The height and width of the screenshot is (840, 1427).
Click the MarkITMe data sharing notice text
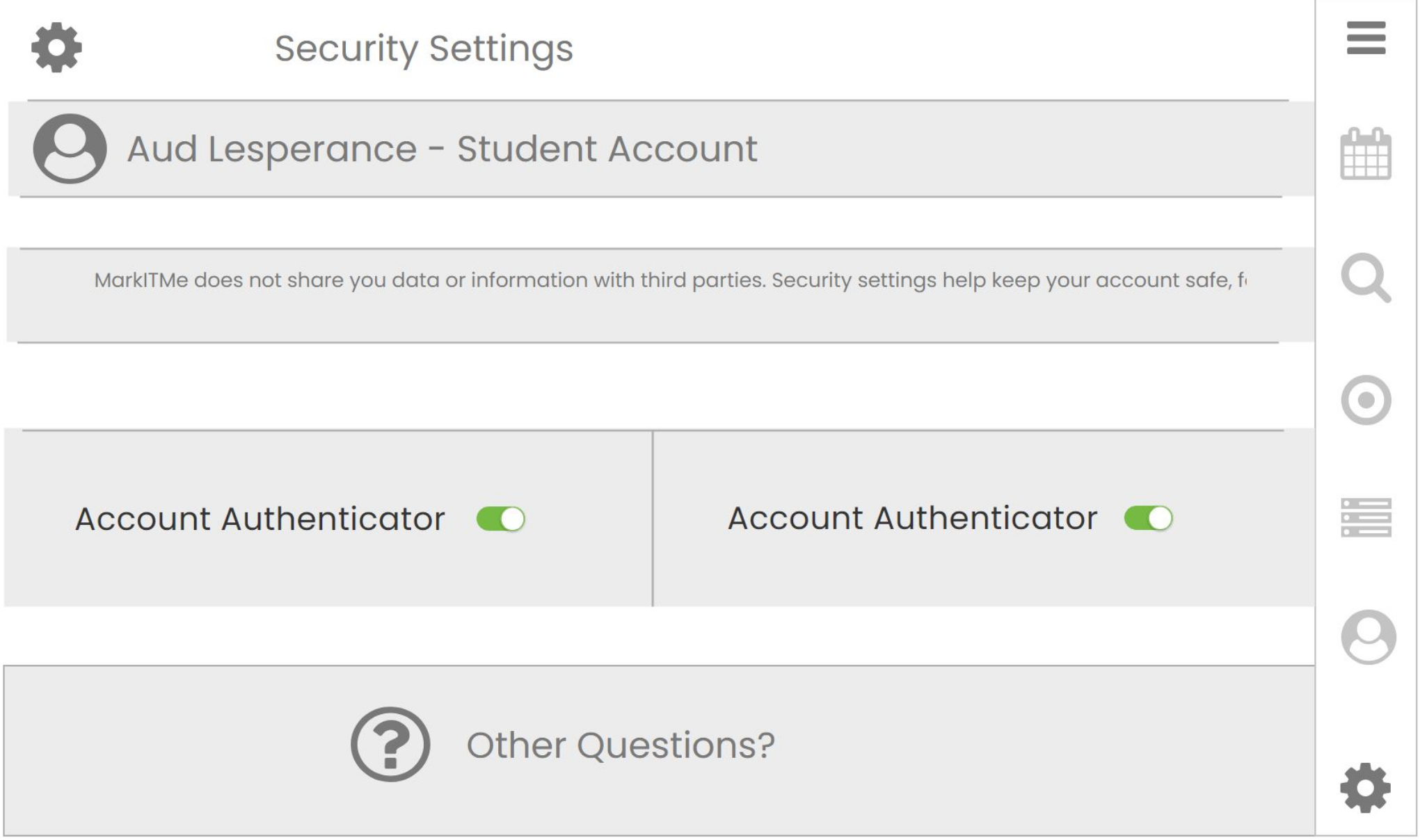coord(669,280)
